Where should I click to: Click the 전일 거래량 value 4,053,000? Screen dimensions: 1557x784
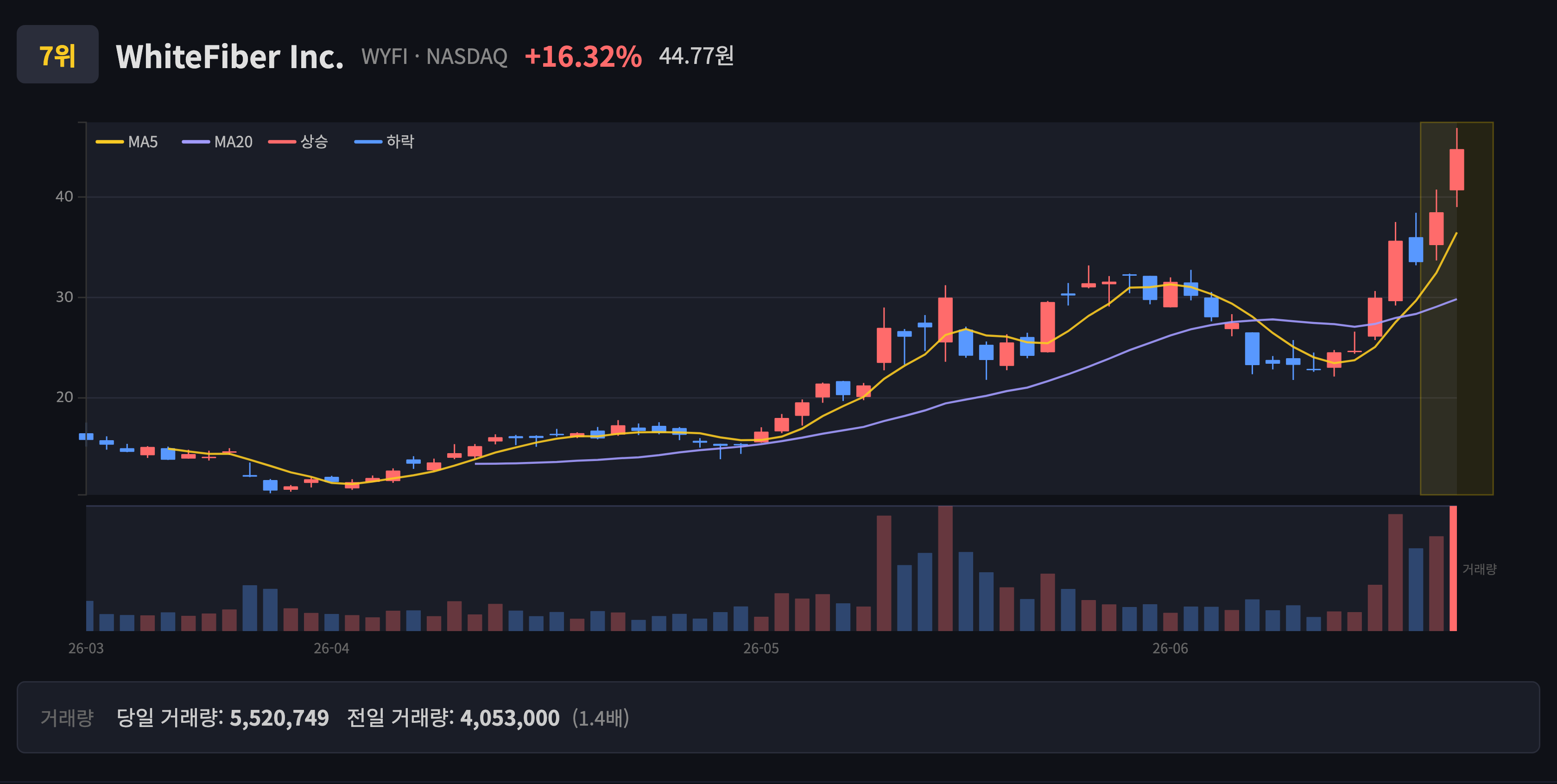click(510, 718)
